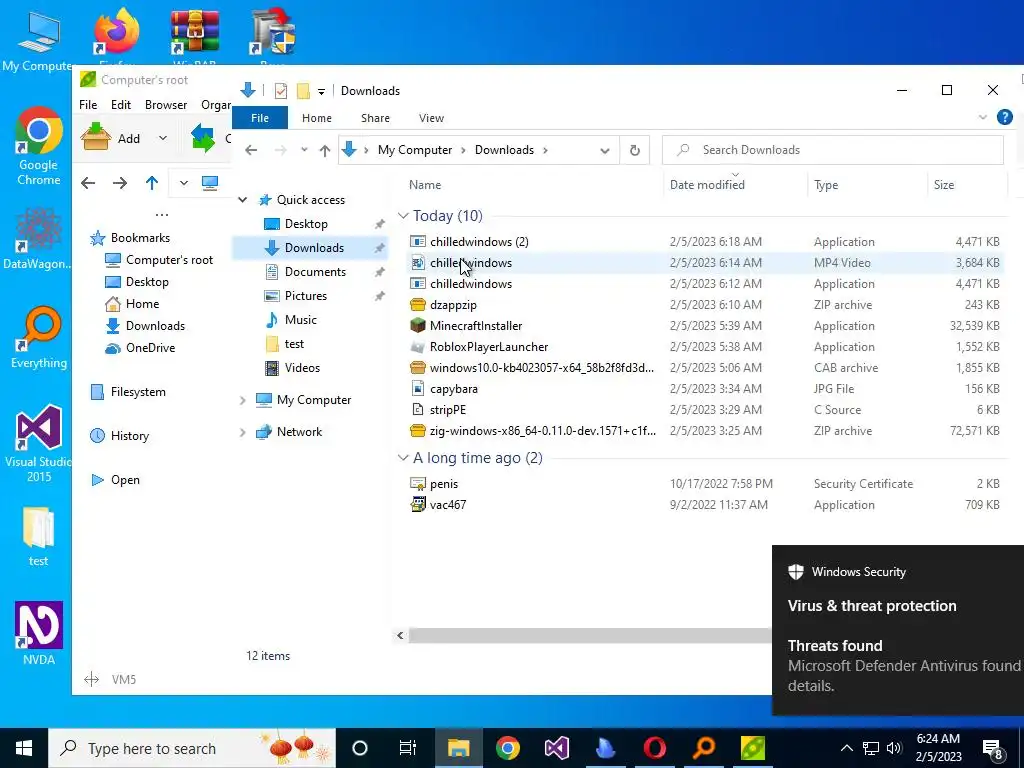The image size is (1024, 768).
Task: Expand Network in navigation pane
Action: point(242,432)
